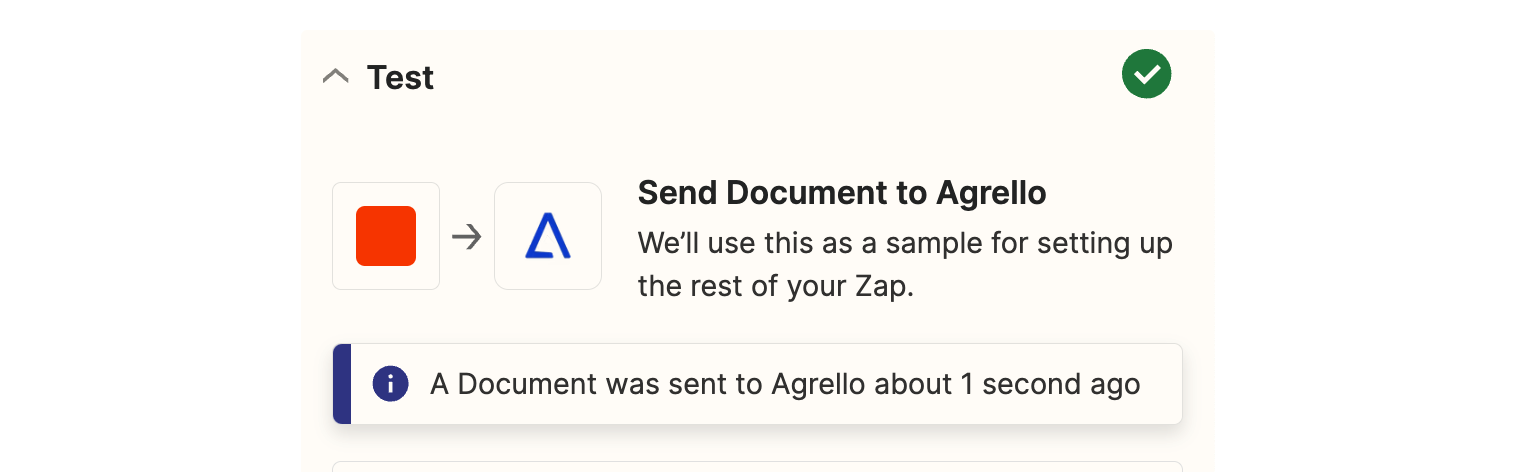1524x472 pixels.
Task: Click the dark blue banner accent bar
Action: click(x=342, y=384)
